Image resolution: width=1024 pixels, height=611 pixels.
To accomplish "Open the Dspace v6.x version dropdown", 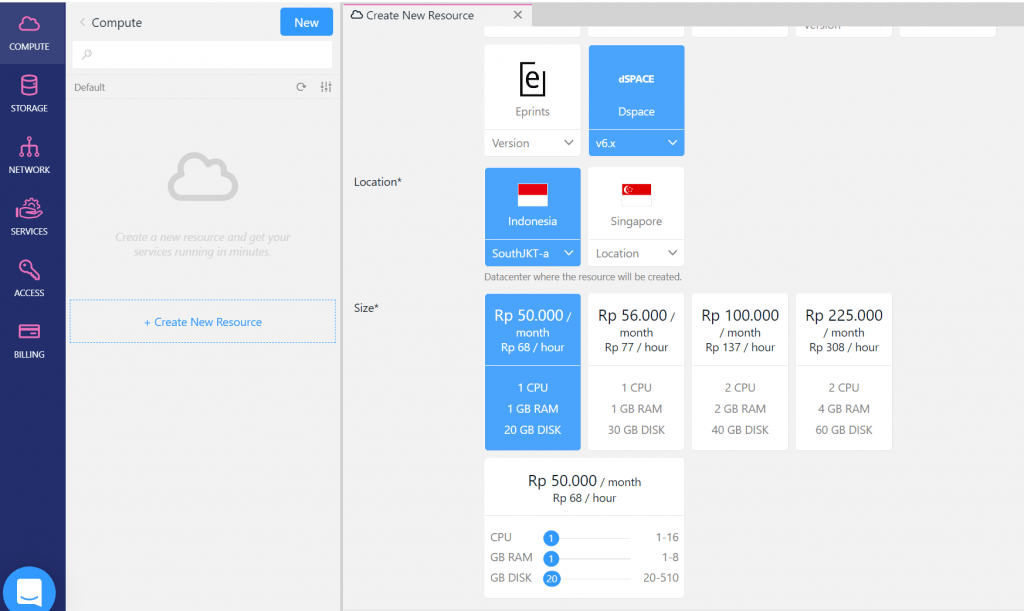I will pyautogui.click(x=636, y=143).
